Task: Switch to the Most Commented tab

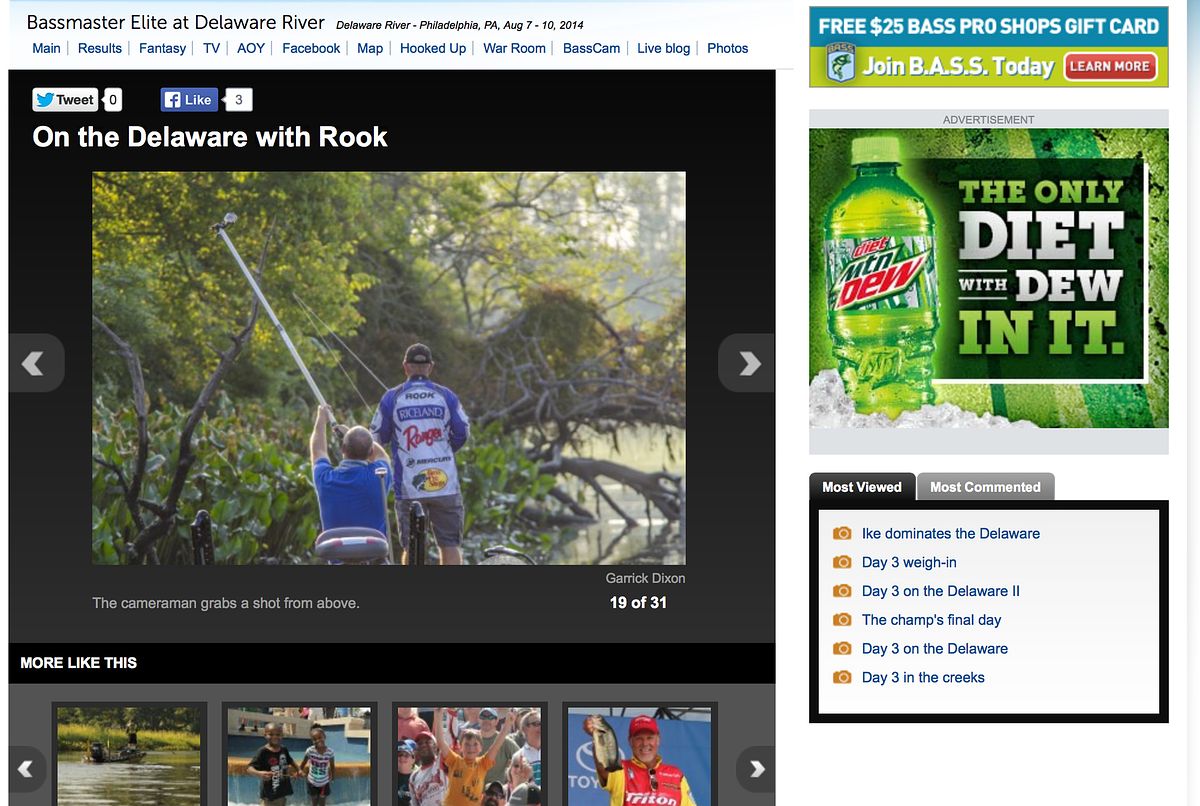Action: point(984,487)
